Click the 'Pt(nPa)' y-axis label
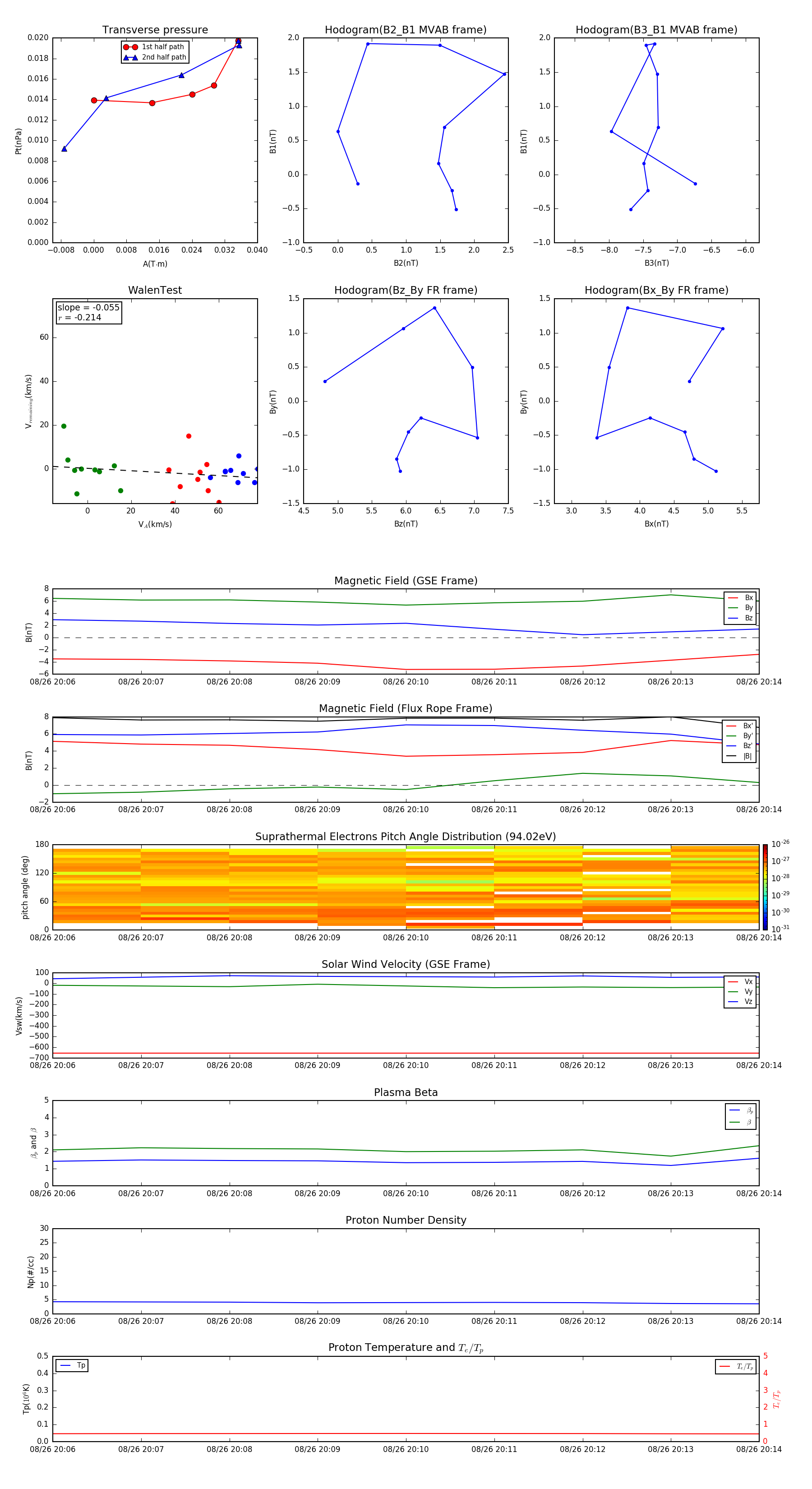 pyautogui.click(x=18, y=141)
